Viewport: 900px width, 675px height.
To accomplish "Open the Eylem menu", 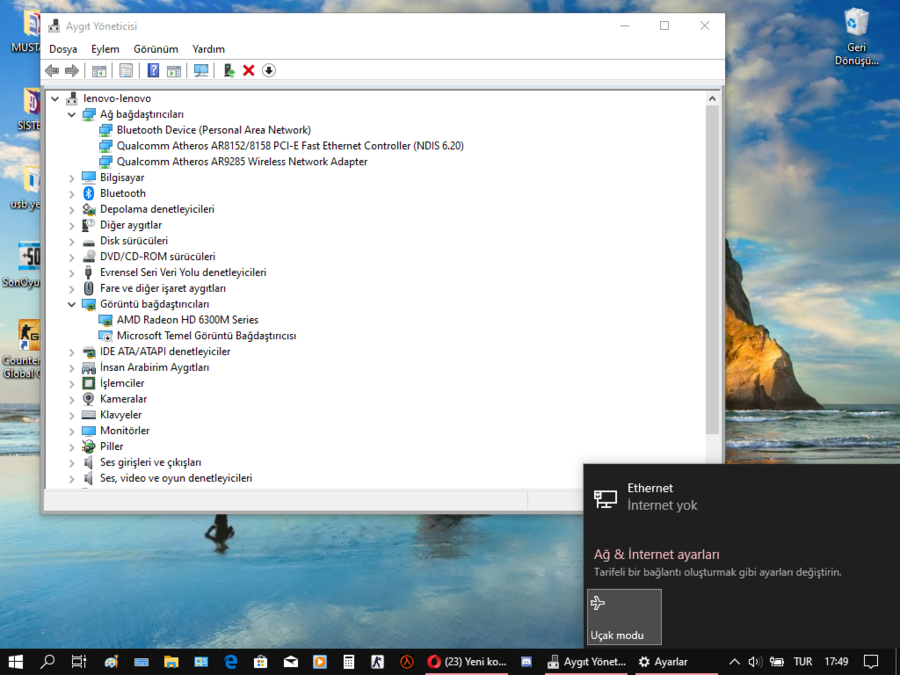I will coord(105,49).
